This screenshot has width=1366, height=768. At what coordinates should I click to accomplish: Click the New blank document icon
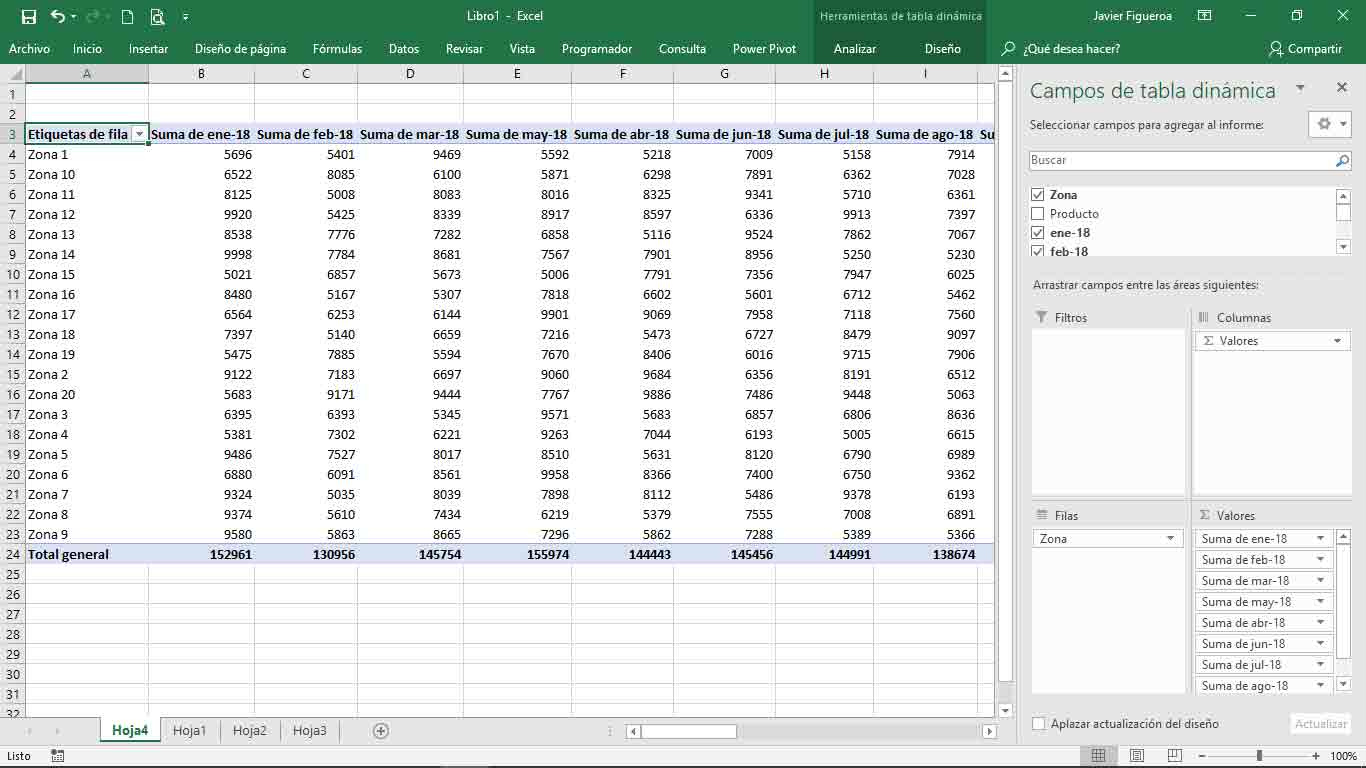point(127,16)
